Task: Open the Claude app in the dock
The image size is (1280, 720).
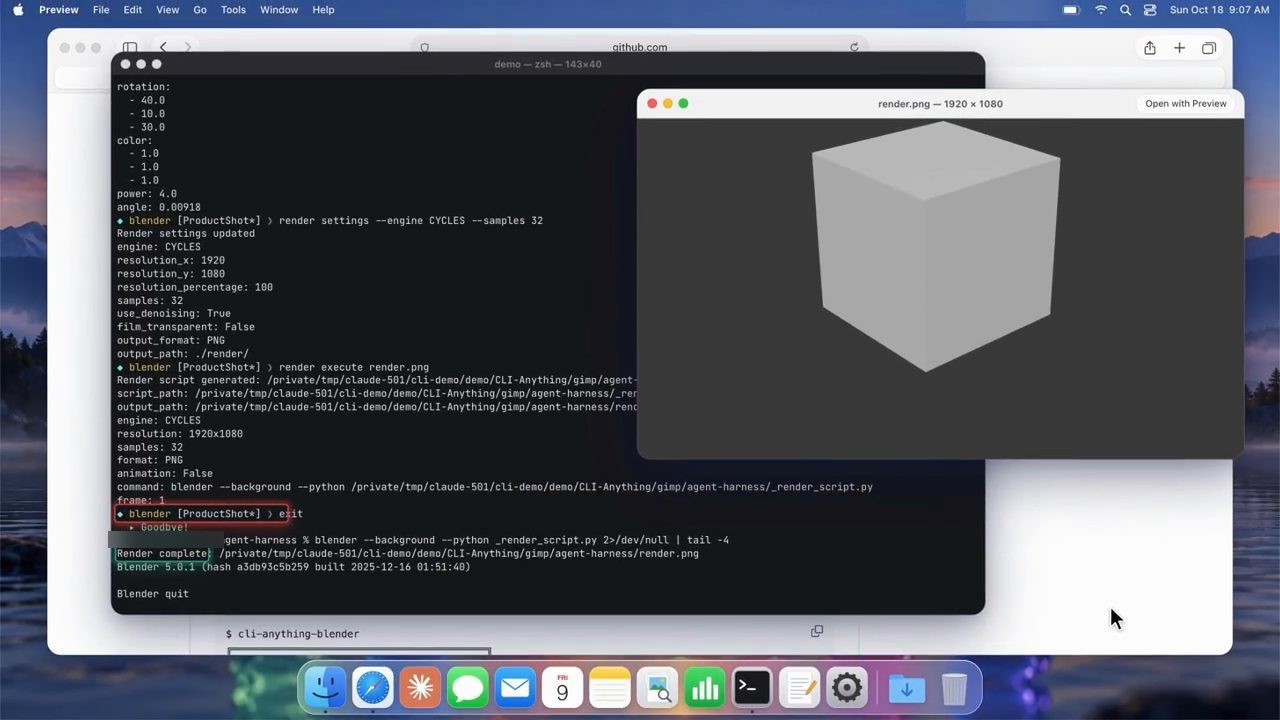Action: click(420, 688)
